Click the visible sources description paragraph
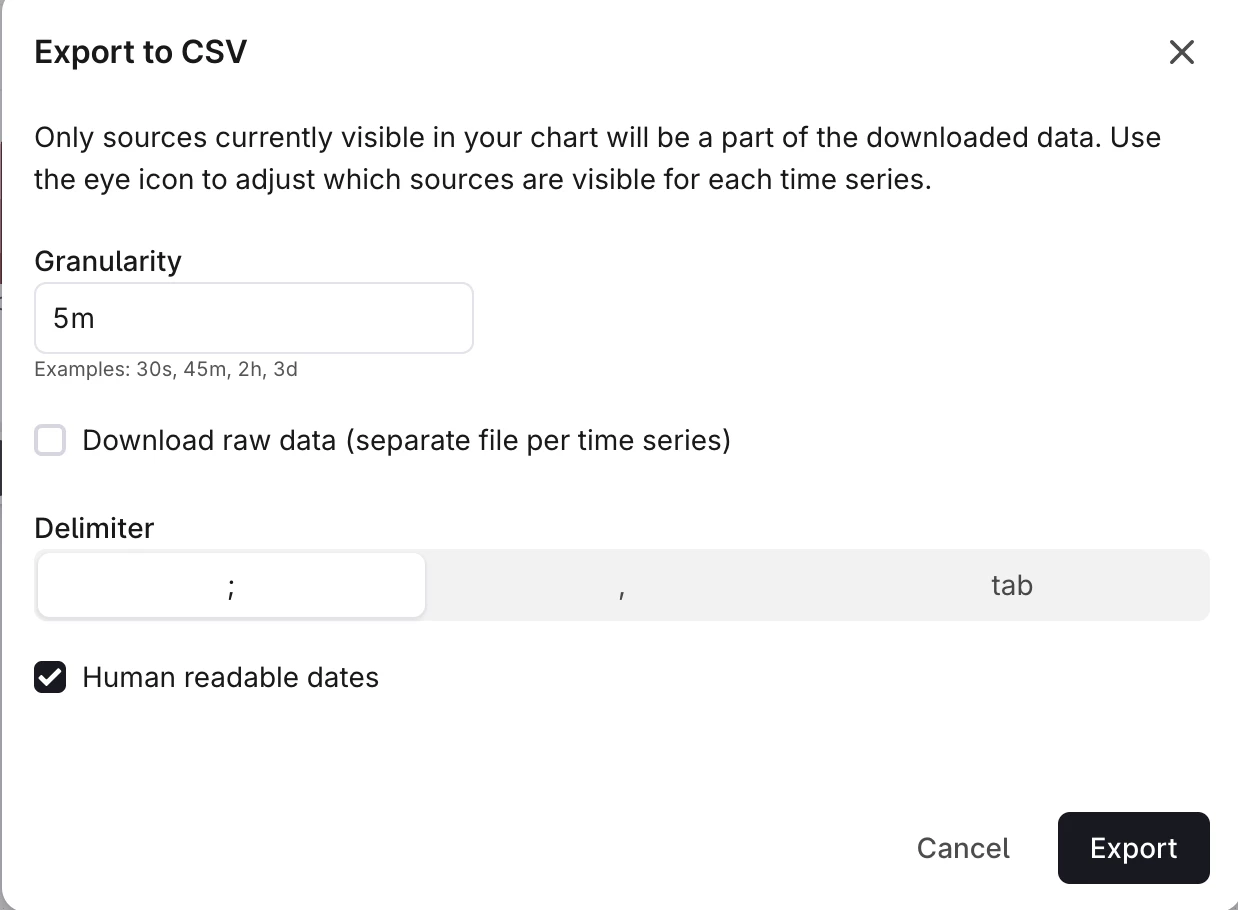This screenshot has height=910, width=1238. coord(597,159)
